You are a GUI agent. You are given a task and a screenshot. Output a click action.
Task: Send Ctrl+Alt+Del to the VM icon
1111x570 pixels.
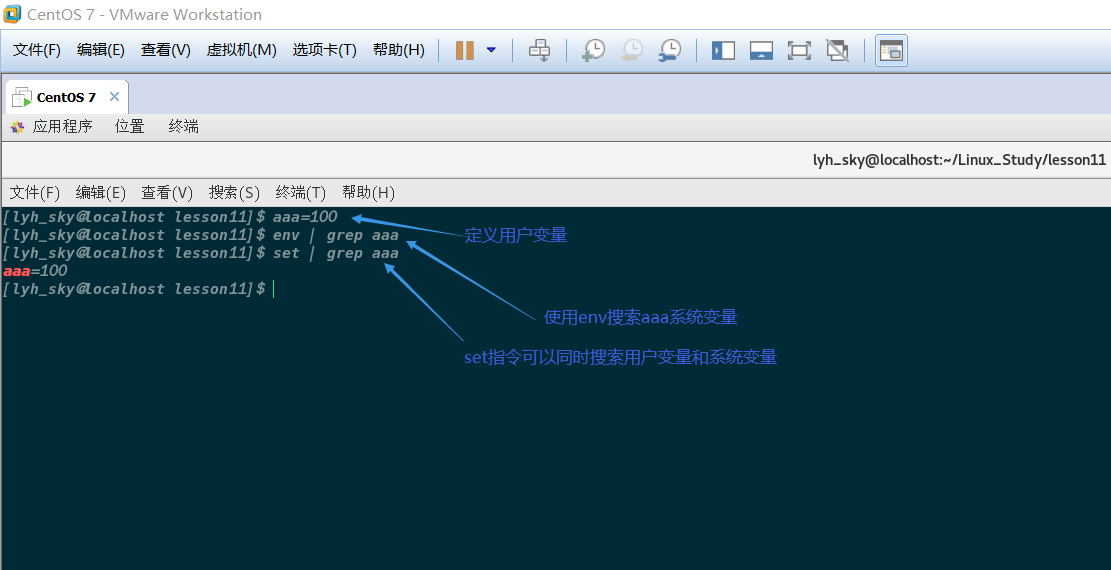click(x=539, y=50)
